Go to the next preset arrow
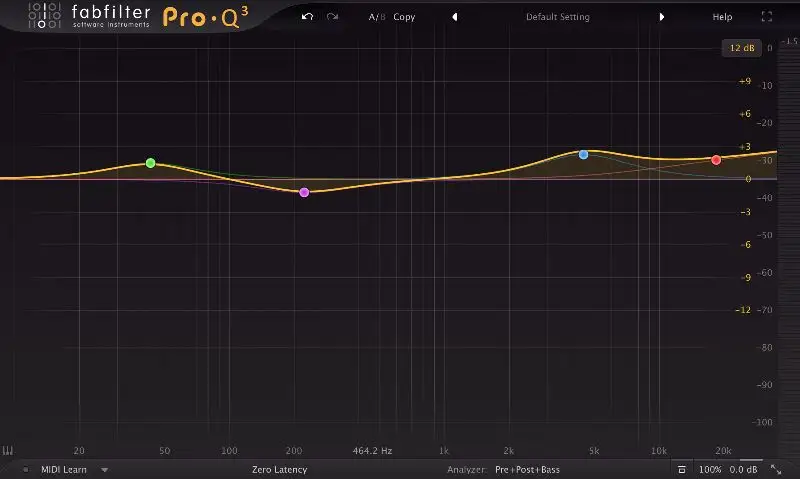This screenshot has width=800, height=479. (x=661, y=17)
